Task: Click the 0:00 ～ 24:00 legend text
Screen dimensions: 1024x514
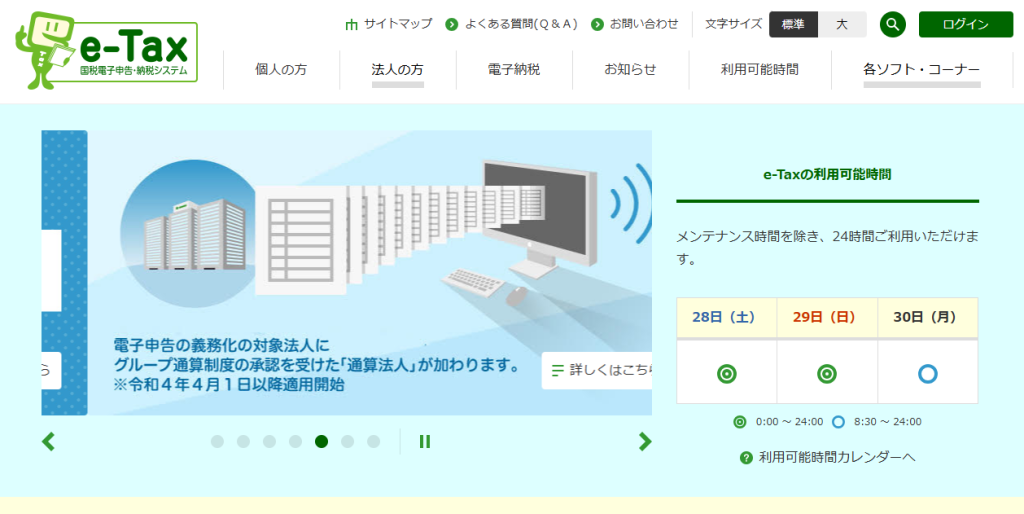Action: pyautogui.click(x=790, y=422)
